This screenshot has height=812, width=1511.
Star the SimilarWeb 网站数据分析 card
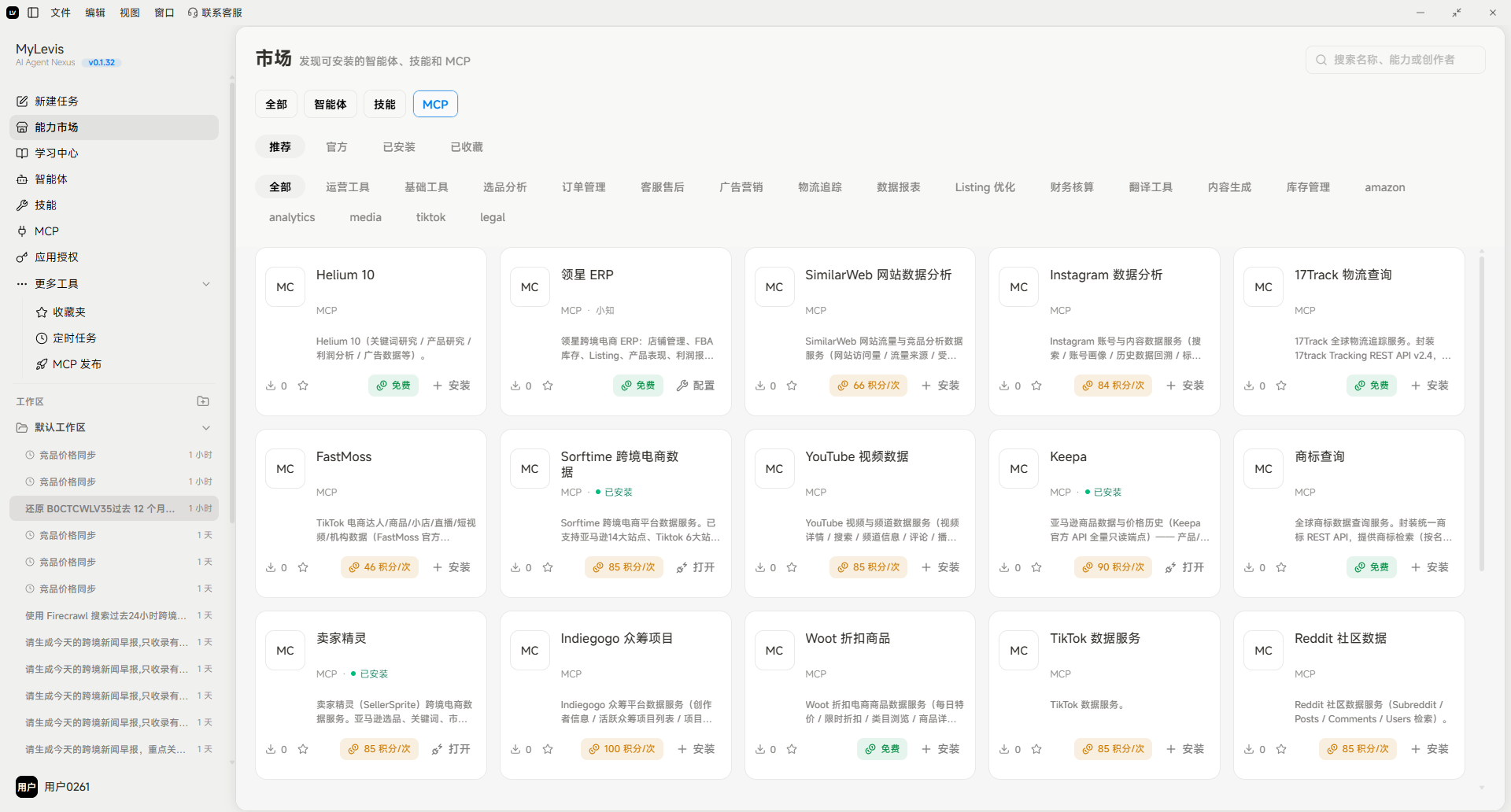pos(792,386)
